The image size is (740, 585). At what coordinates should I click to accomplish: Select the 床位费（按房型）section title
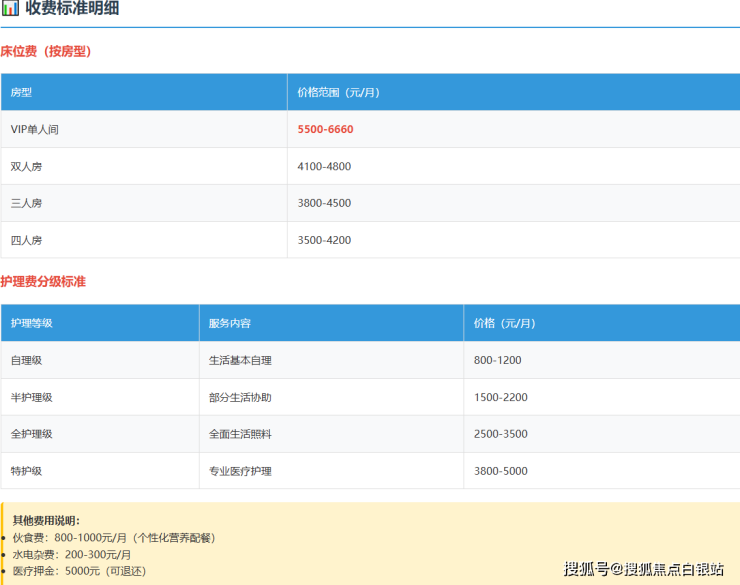click(46, 51)
